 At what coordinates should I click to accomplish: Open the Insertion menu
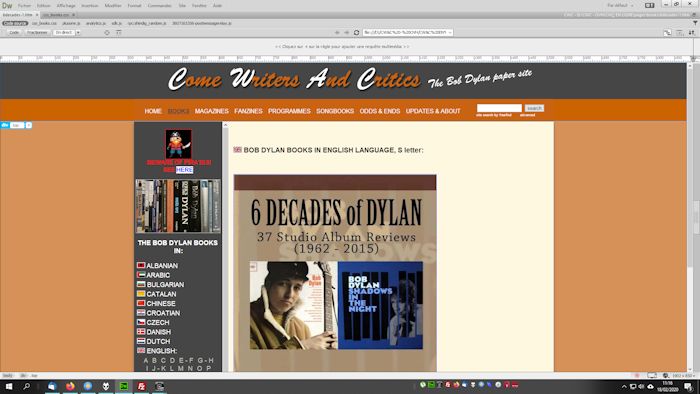(90, 6)
